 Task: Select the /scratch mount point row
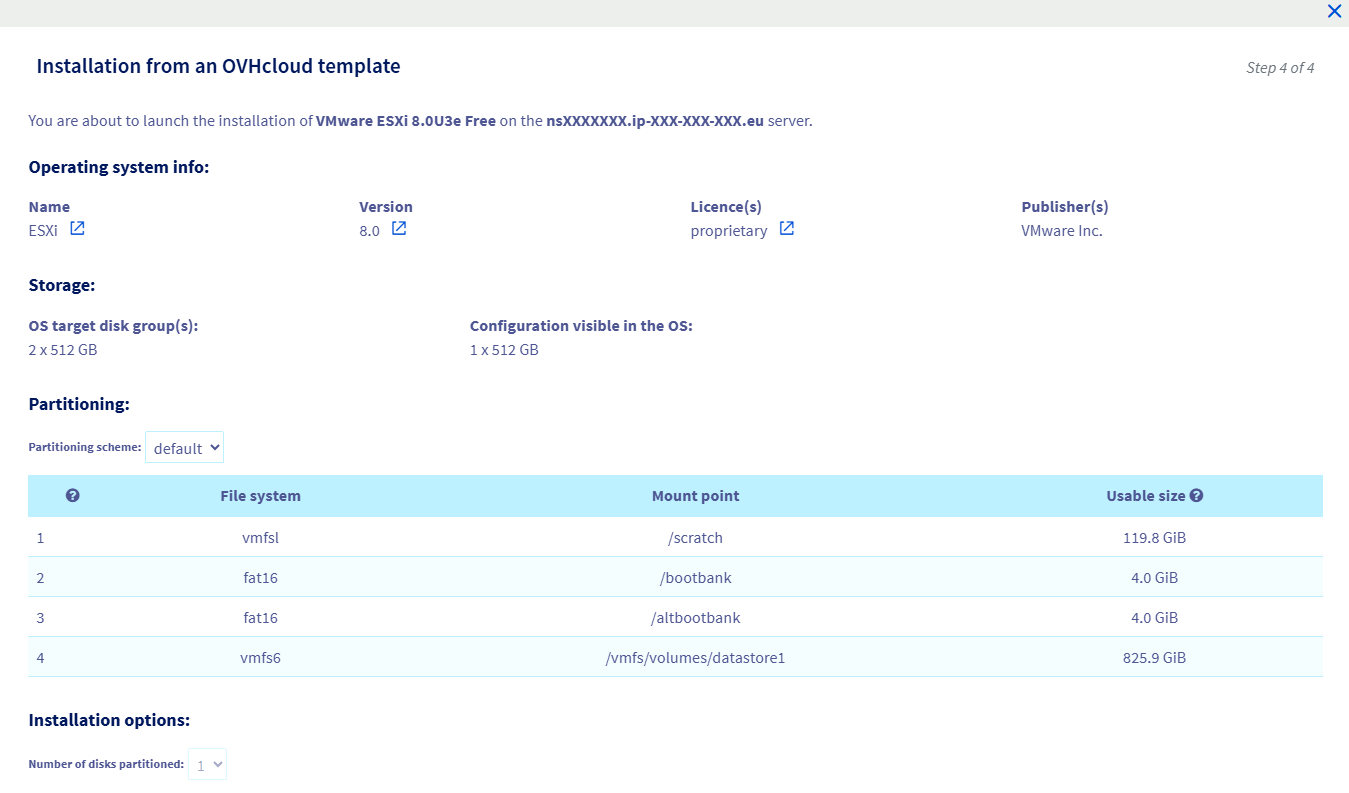[x=695, y=538]
